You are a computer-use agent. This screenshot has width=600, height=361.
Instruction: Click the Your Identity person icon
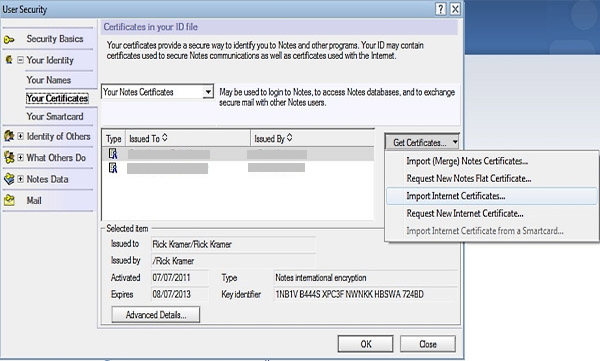coord(9,60)
